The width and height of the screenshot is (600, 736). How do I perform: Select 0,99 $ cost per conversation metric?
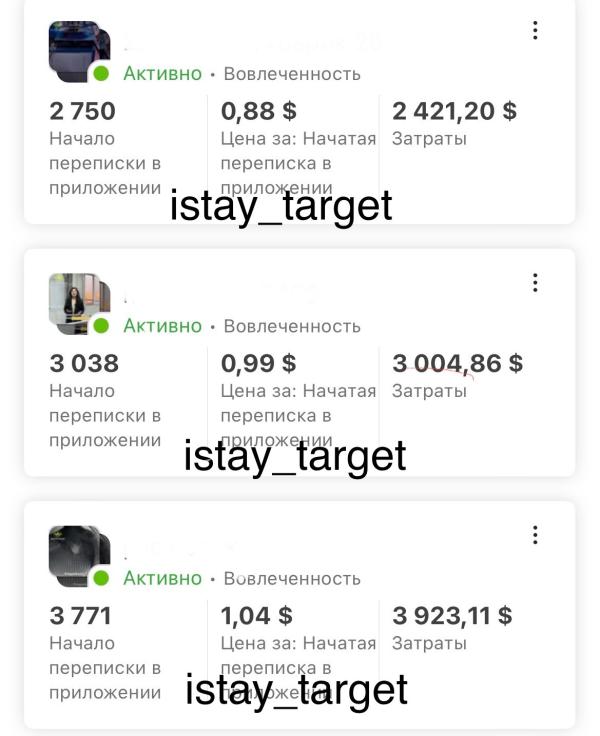point(259,363)
